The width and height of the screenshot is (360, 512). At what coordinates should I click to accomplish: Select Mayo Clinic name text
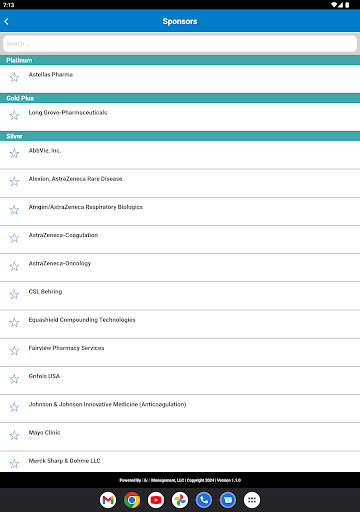tap(44, 433)
